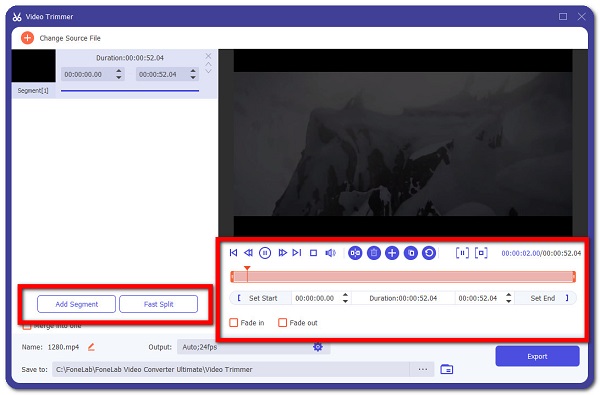The image size is (600, 395).
Task: Click the Segment[1] label
Action: point(33,91)
